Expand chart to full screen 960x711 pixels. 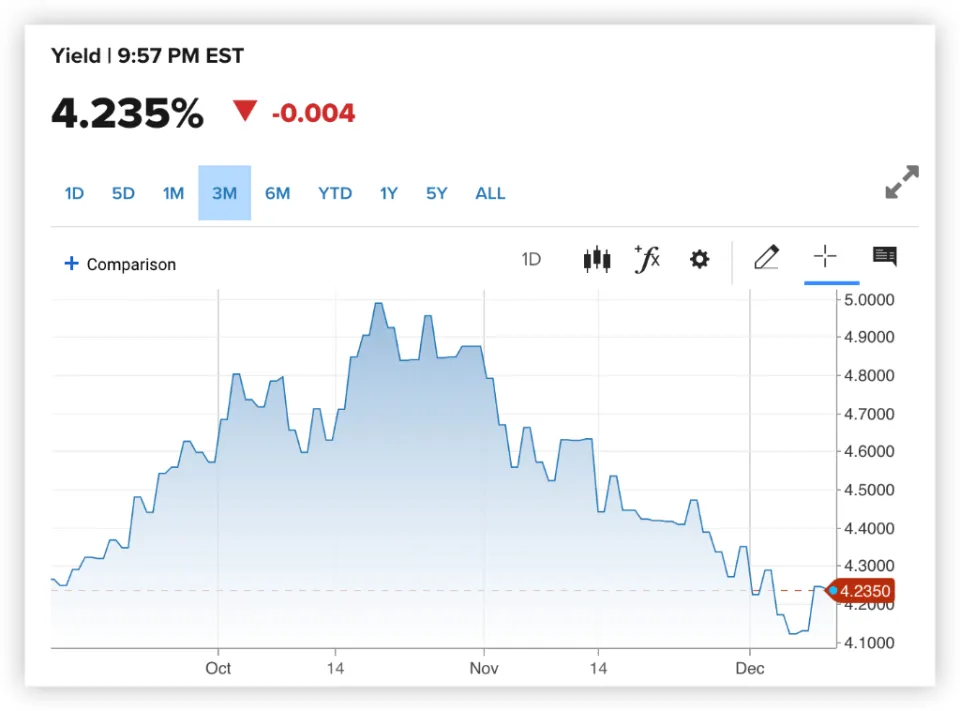902,182
